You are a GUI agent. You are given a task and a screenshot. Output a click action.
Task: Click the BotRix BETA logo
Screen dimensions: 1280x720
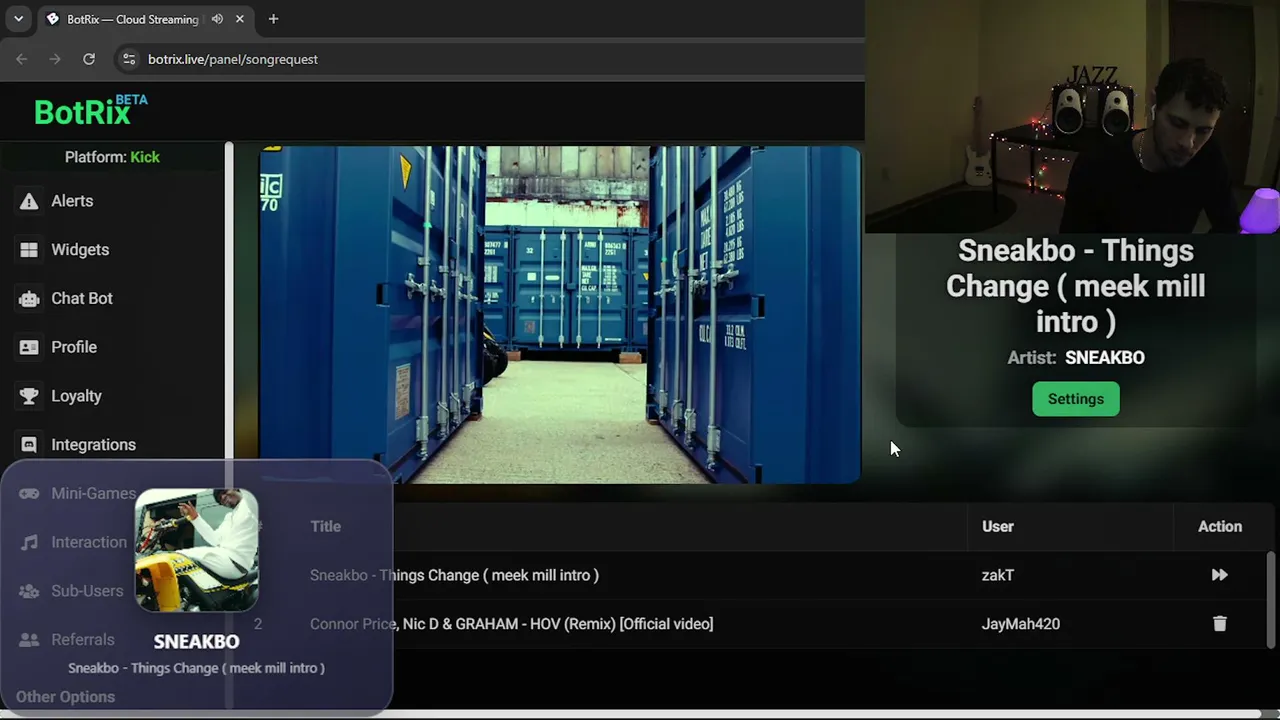90,111
